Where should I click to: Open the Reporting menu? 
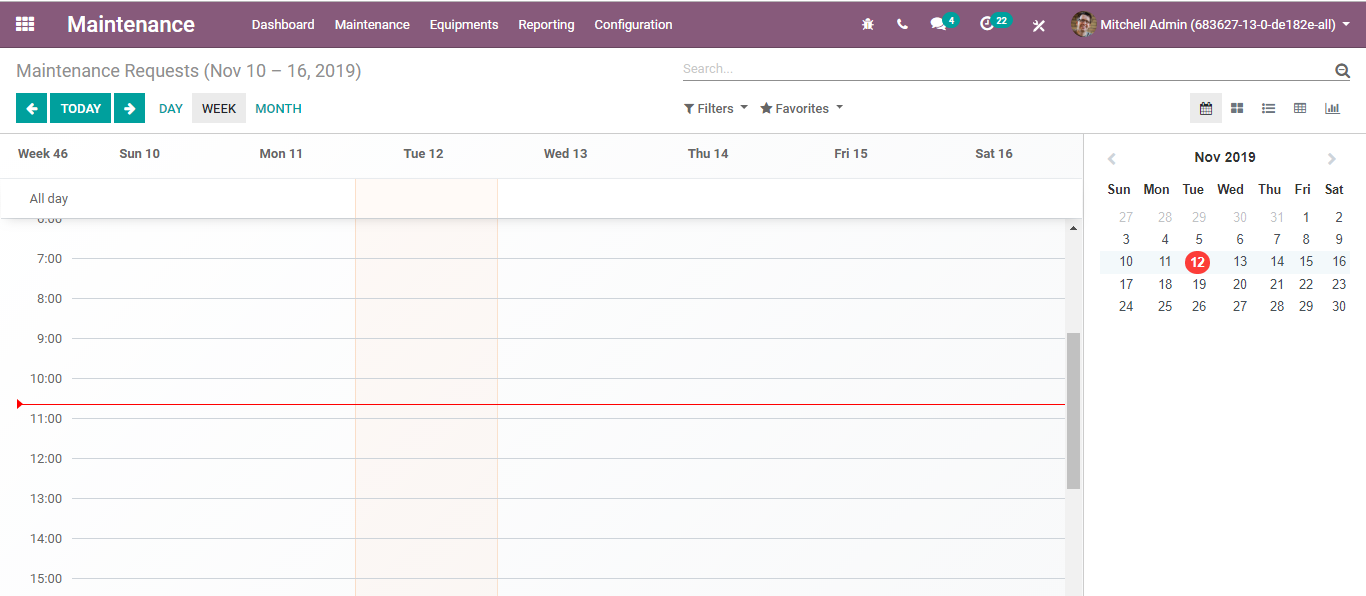click(546, 24)
